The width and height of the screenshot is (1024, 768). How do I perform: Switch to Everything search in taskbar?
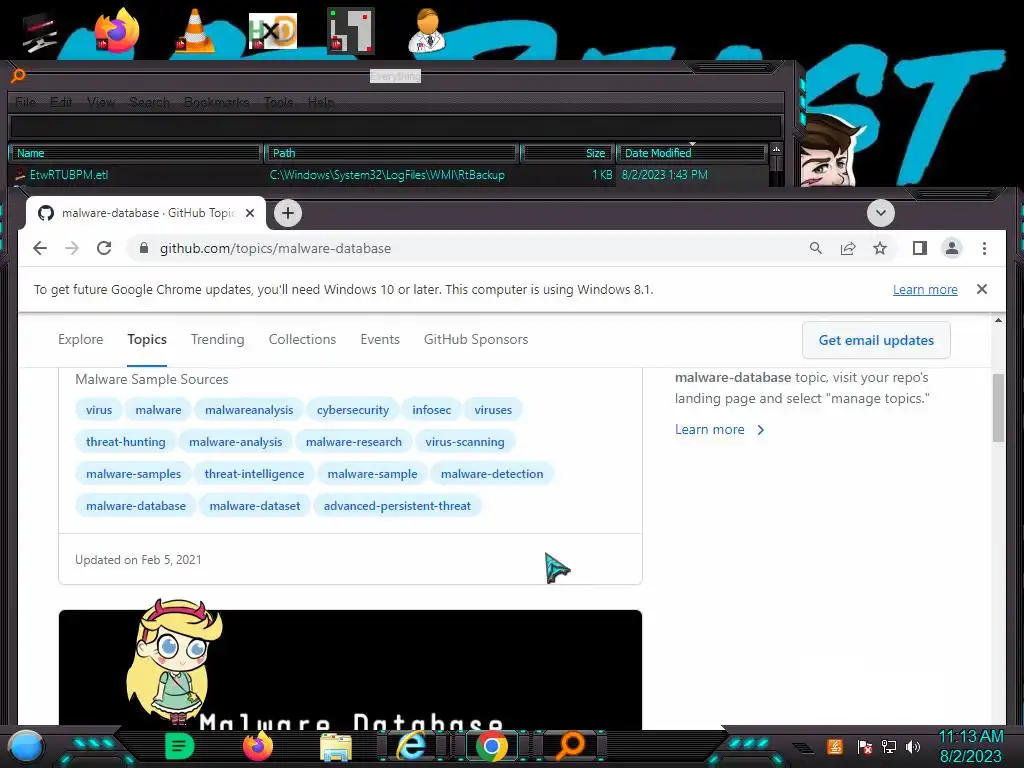pyautogui.click(x=570, y=746)
